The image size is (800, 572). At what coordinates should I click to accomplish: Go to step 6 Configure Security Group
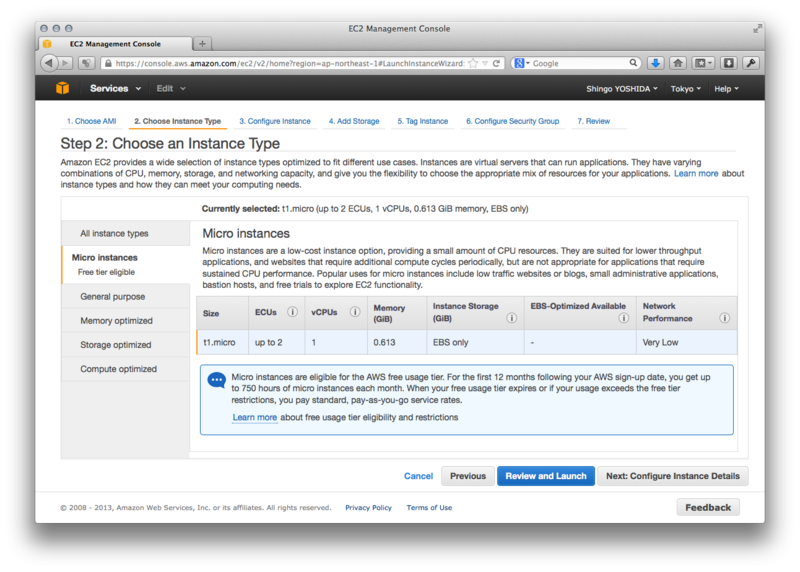pyautogui.click(x=512, y=121)
